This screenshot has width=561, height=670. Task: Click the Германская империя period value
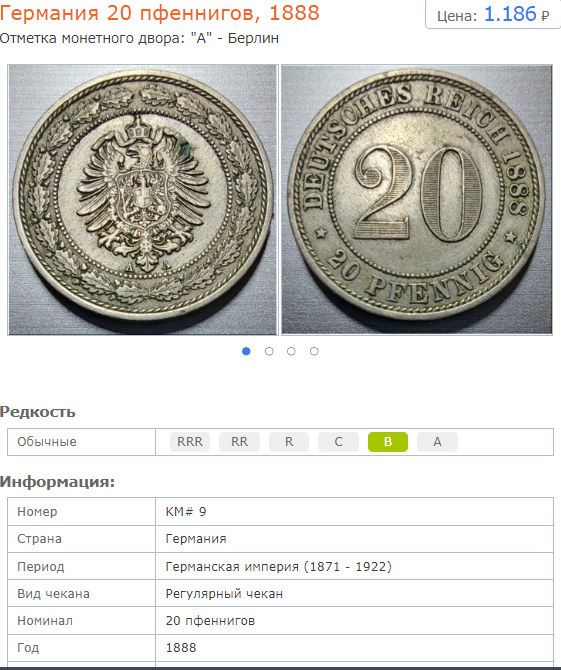click(278, 567)
